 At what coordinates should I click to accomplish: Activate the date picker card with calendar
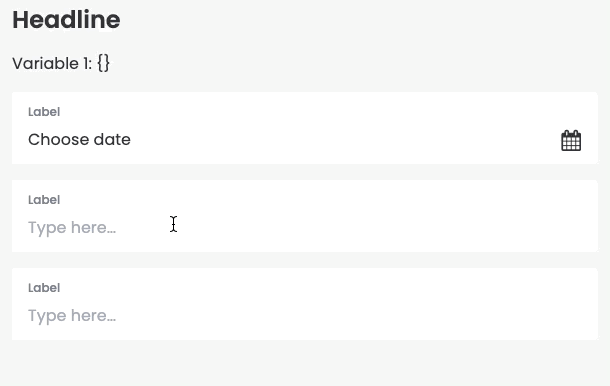click(x=305, y=128)
